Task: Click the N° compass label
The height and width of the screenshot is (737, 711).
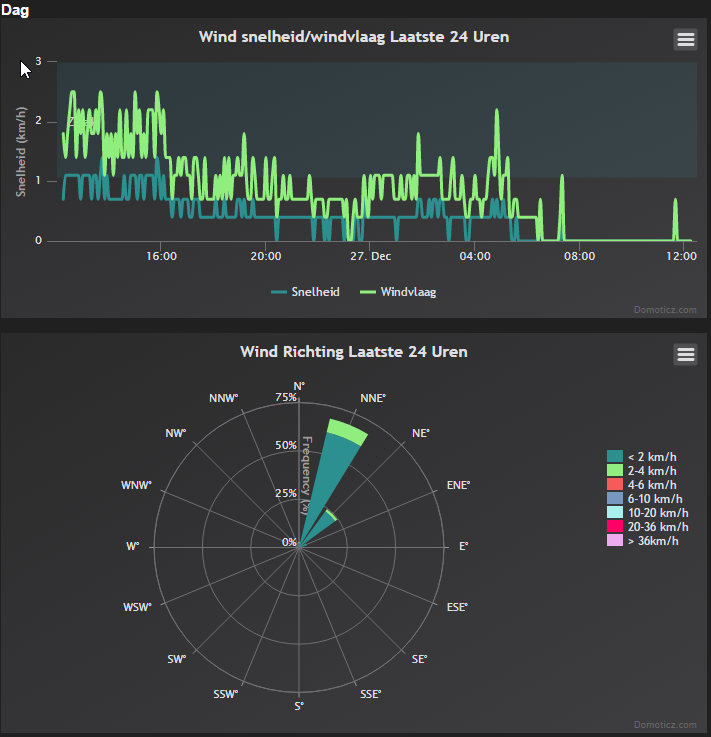Action: click(299, 386)
